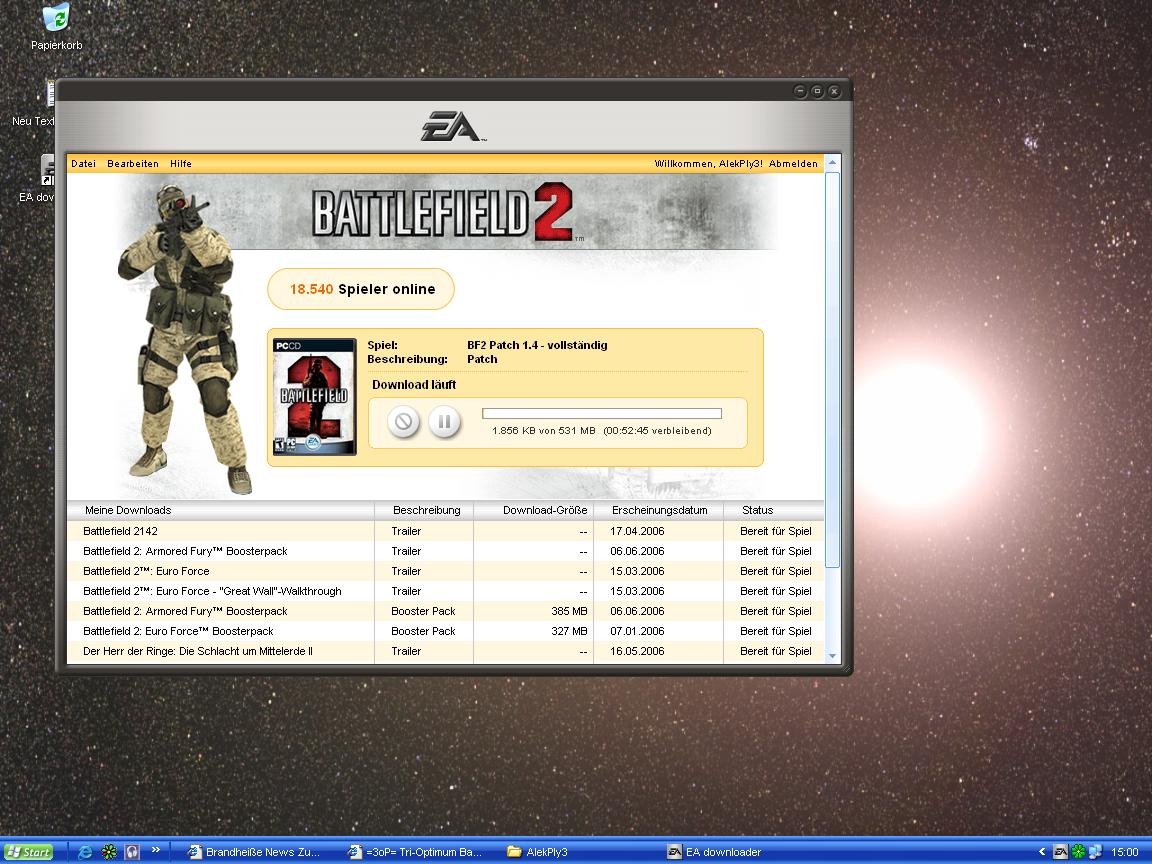Click the 327 MB size cell

coord(569,631)
